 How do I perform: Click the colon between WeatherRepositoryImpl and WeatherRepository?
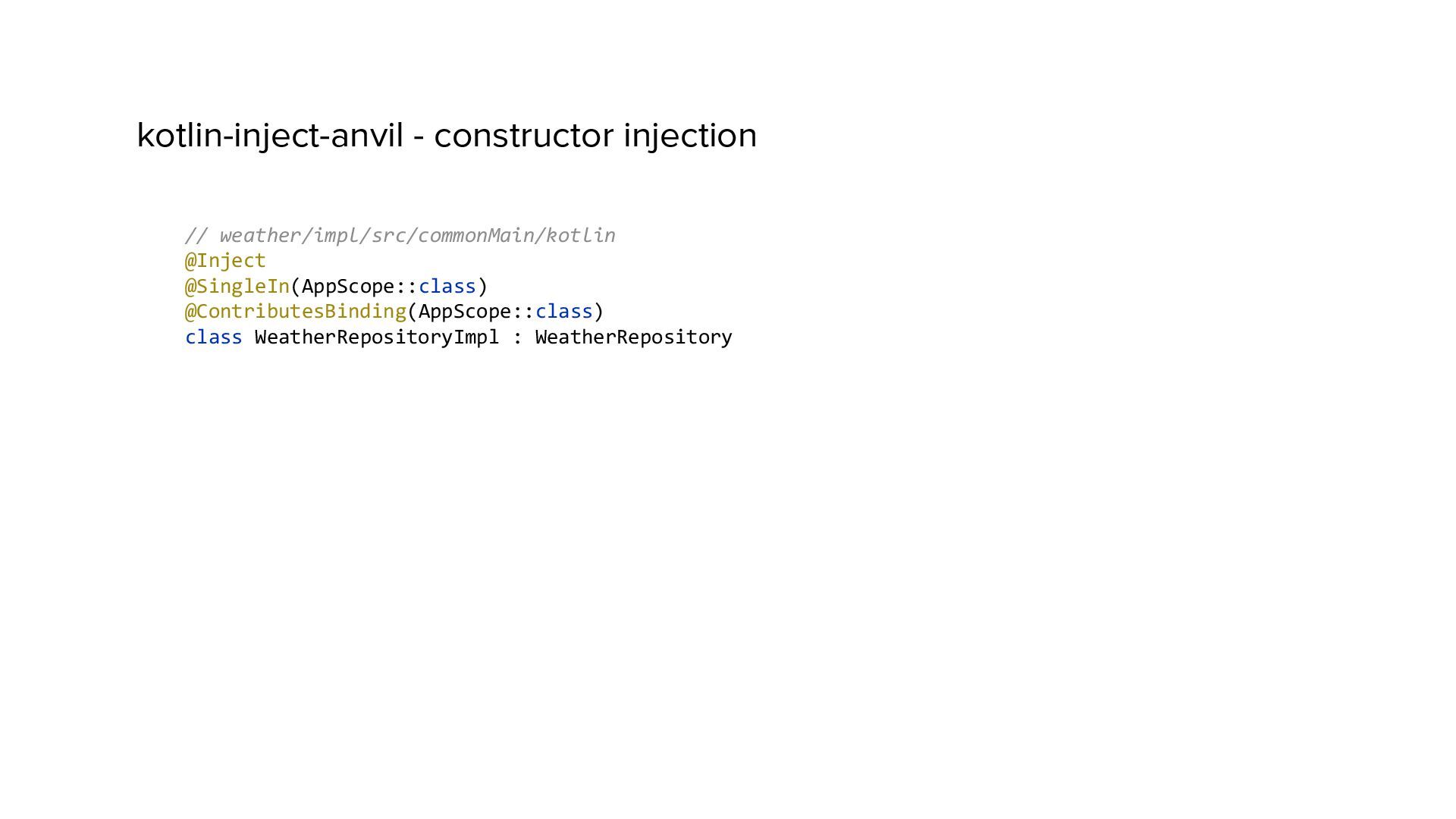click(x=518, y=338)
